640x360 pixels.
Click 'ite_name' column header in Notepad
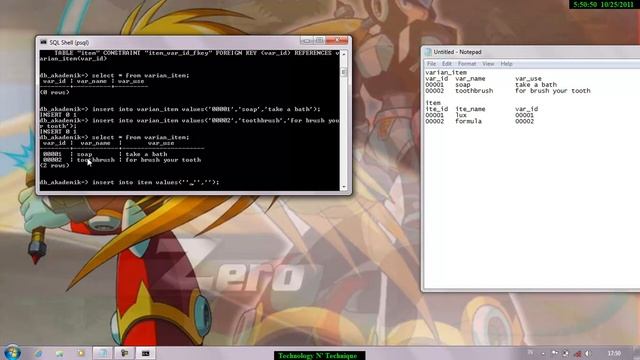point(470,109)
